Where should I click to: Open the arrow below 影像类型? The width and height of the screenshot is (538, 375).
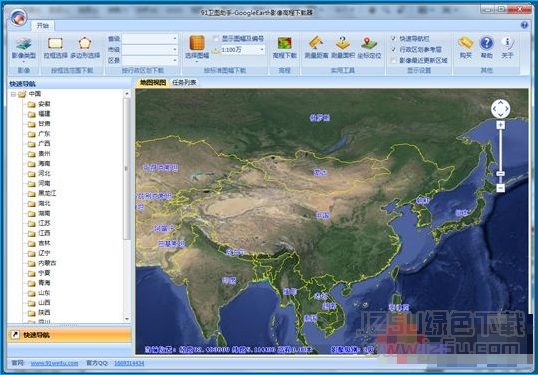point(24,62)
